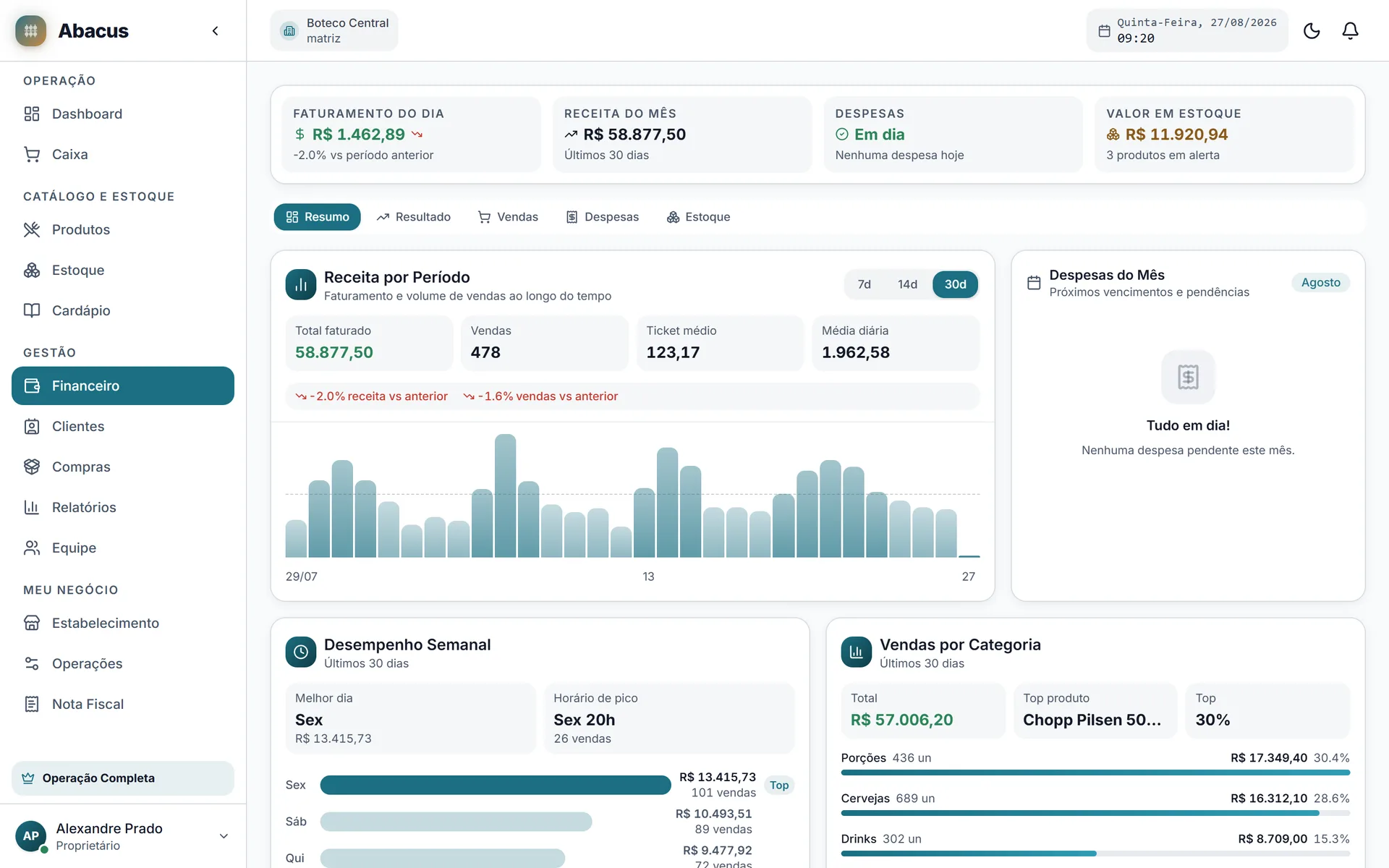1389x868 pixels.
Task: Go to Produtos in sidebar
Action: point(123,229)
